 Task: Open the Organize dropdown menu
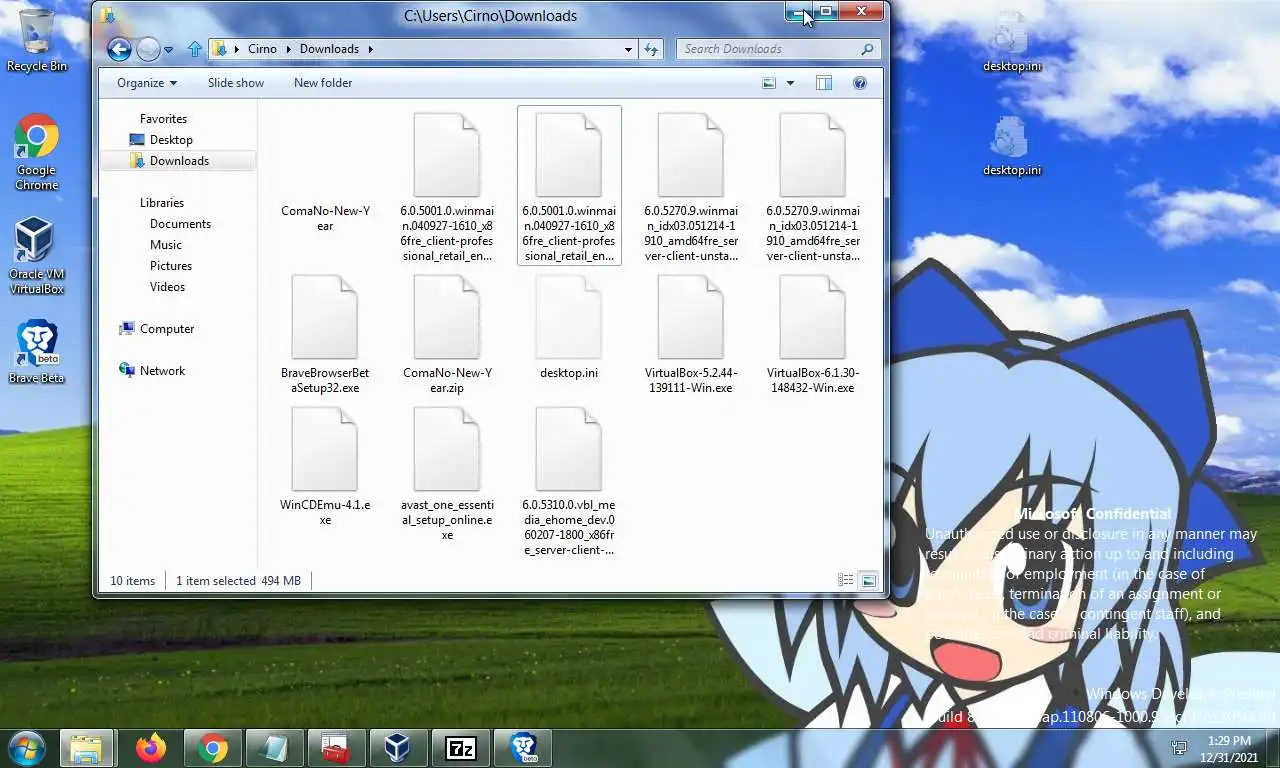147,83
